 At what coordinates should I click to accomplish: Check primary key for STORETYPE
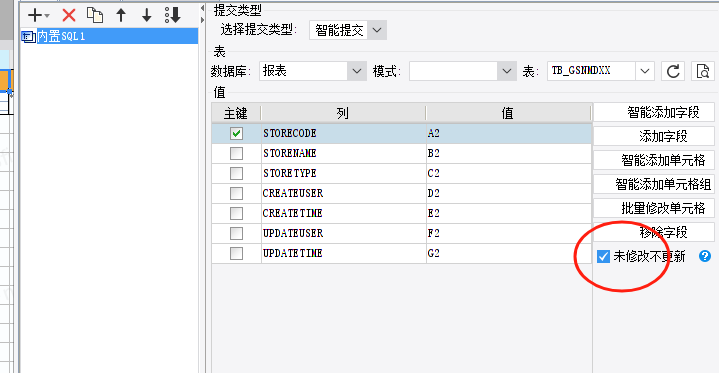(236, 173)
